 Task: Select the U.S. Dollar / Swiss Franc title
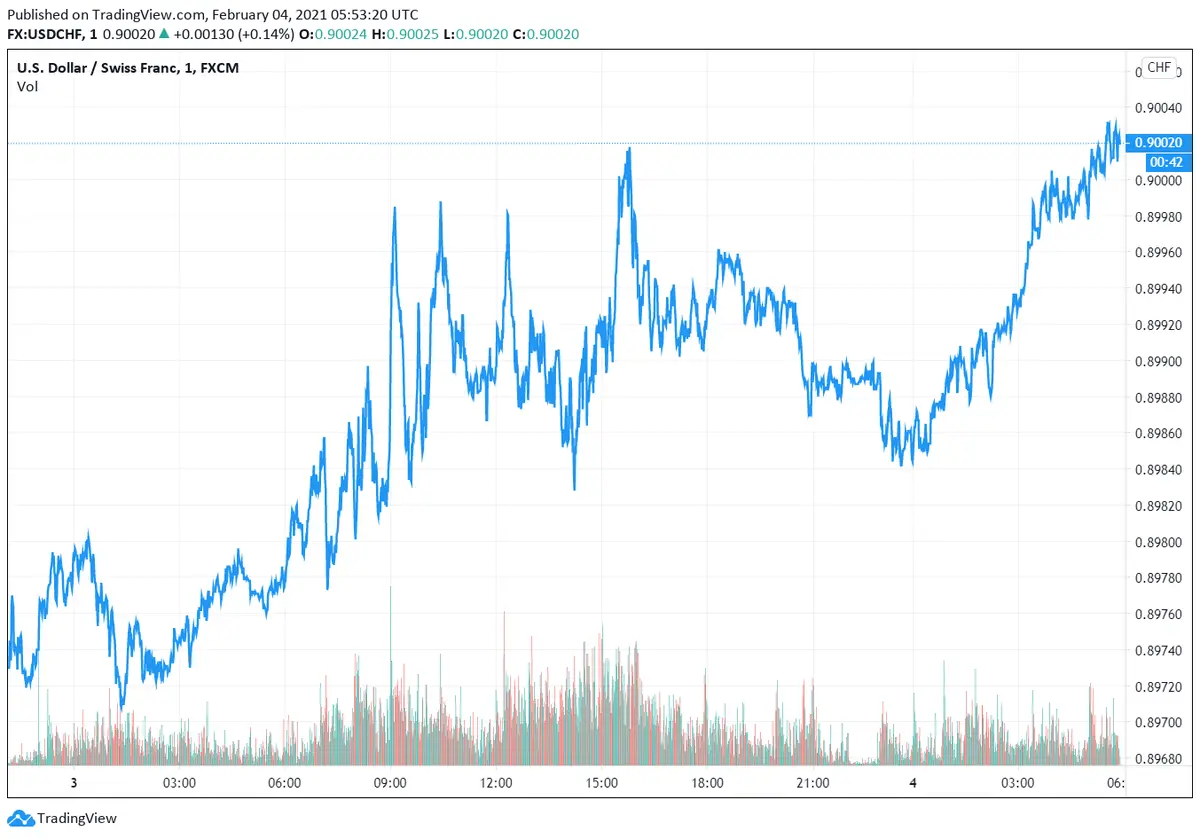click(98, 67)
